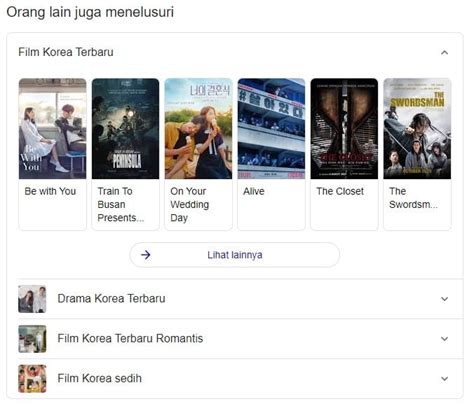Open the Be with You movie poster
Image resolution: width=474 pixels, height=406 pixels.
52,129
